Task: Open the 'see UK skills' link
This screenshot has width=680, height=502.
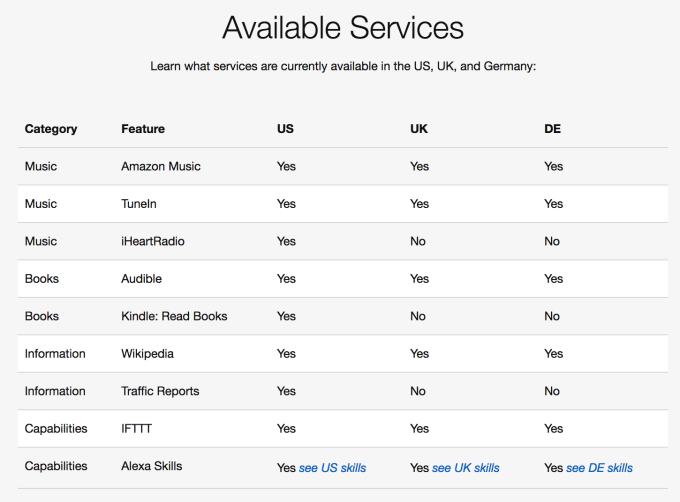Action: click(466, 467)
